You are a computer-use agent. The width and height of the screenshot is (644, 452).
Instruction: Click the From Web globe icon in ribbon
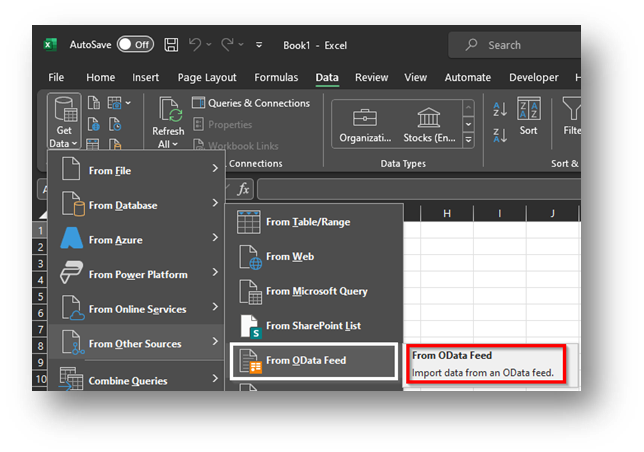click(x=94, y=124)
